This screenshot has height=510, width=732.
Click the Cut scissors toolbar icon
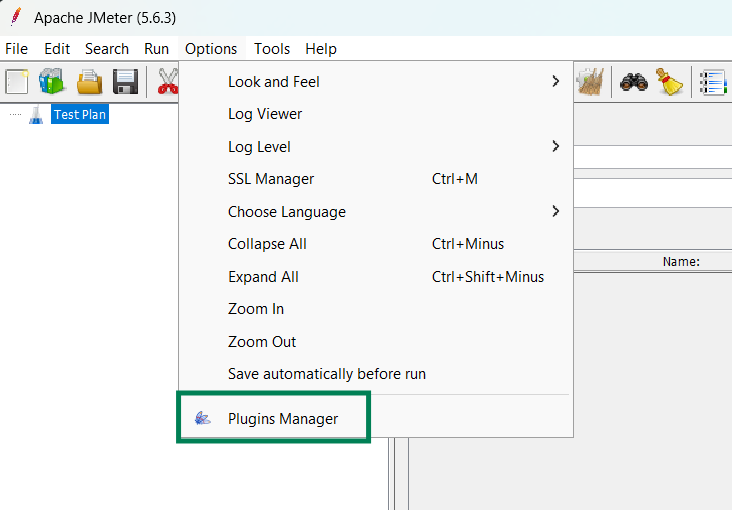[x=168, y=81]
